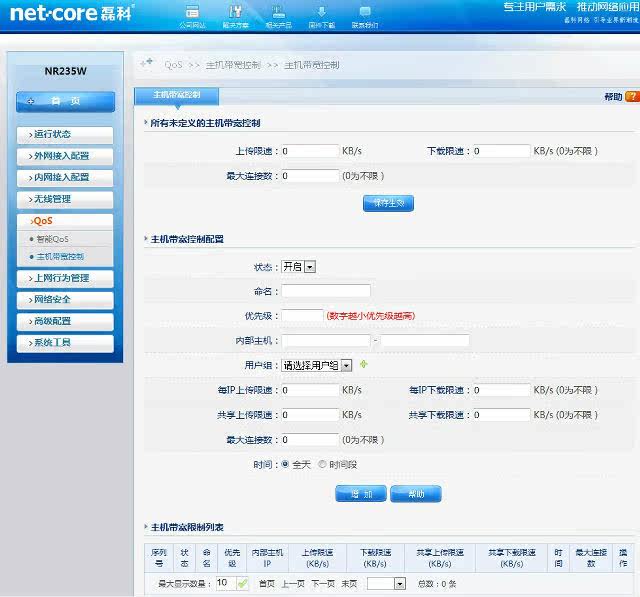Screen dimensions: 640x597
Task: Go to 下一页 in the list pagination
Action: (322, 583)
